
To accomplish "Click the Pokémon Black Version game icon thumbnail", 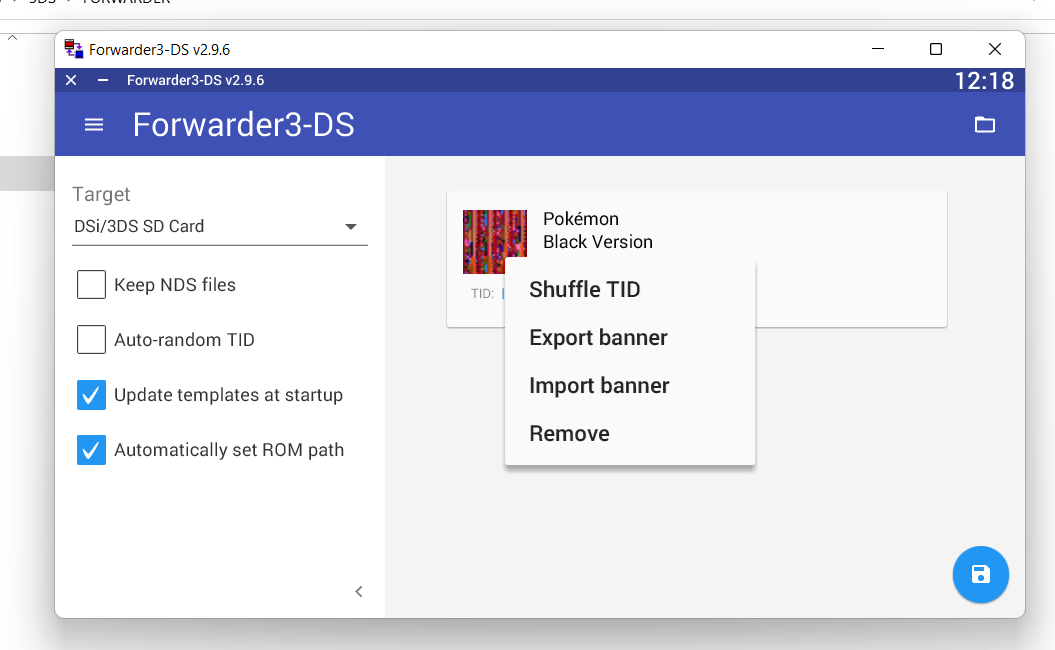I will (495, 242).
